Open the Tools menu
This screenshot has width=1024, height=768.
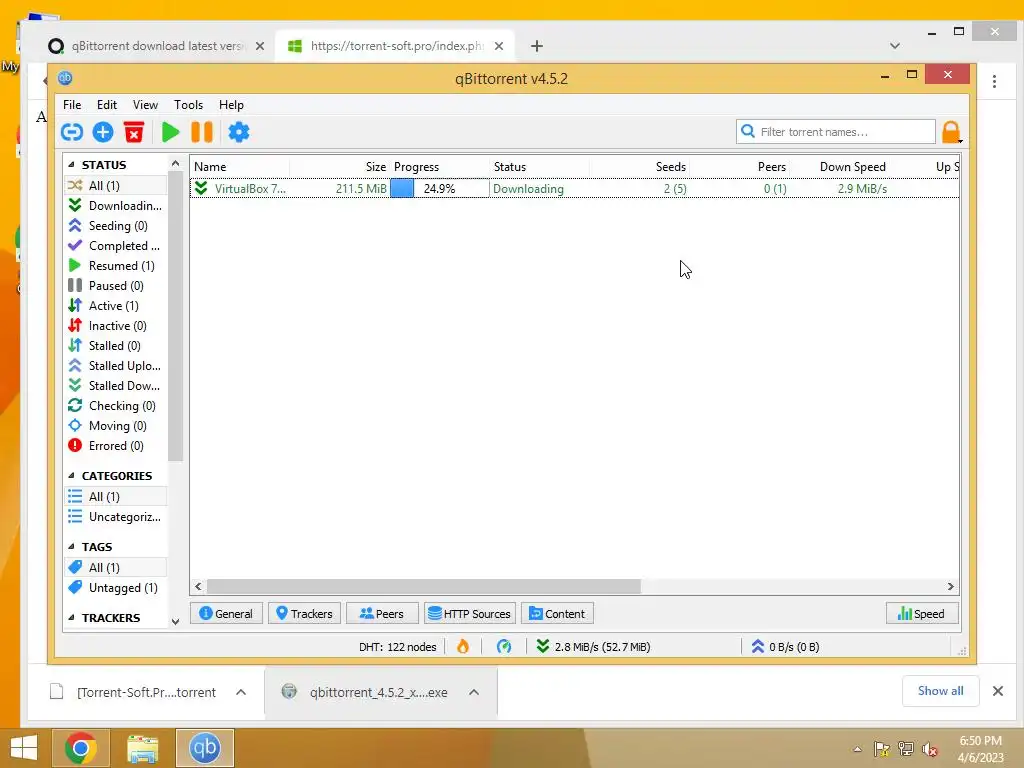point(188,104)
